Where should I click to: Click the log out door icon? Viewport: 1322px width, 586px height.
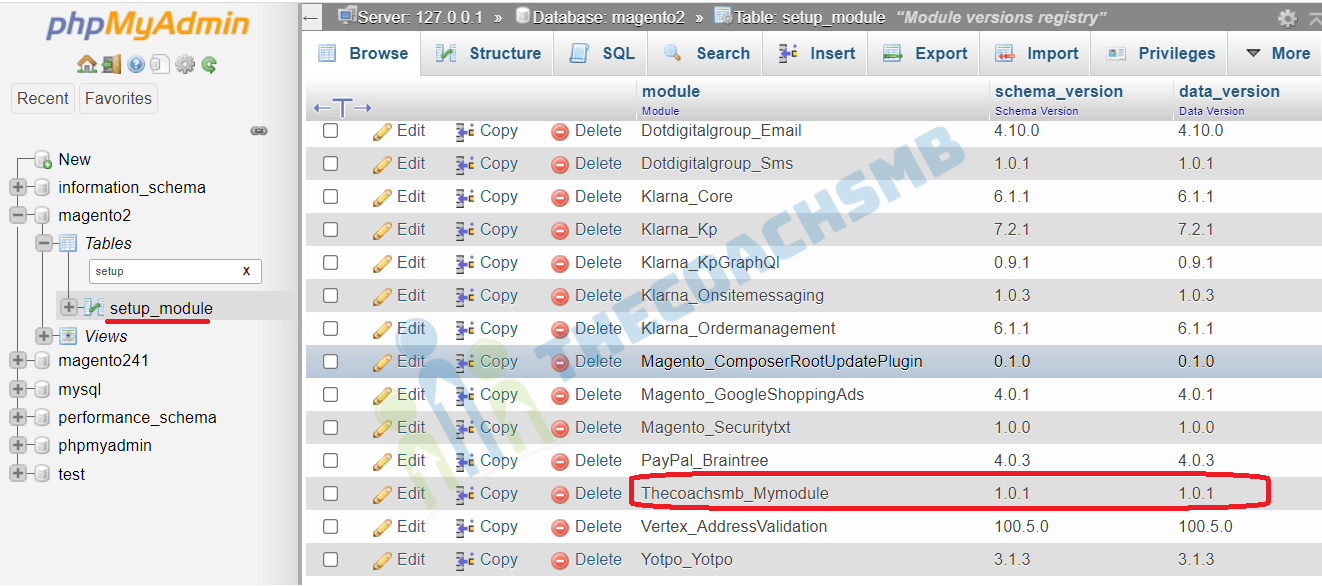[x=111, y=65]
